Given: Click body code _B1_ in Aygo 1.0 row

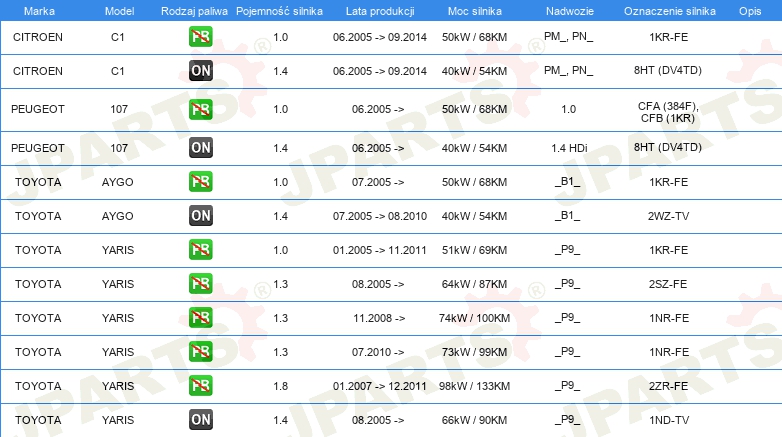Looking at the screenshot, I should (568, 181).
